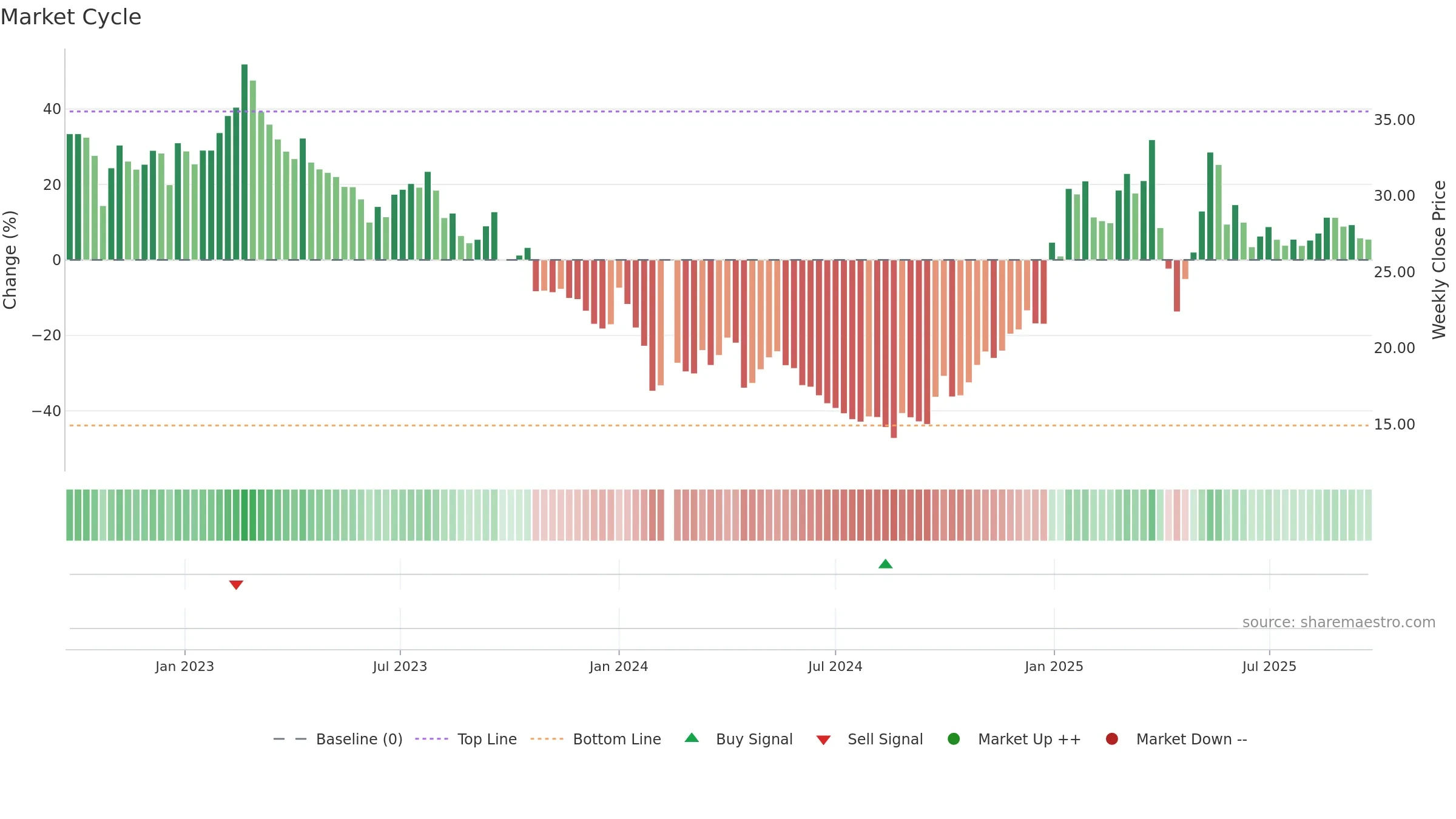Screen dimensions: 1456x819
Task: Click the Jul 2023 axis label
Action: (400, 666)
